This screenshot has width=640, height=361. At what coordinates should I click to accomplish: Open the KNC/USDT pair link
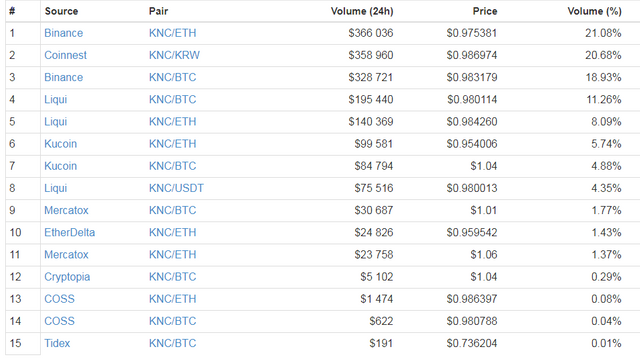(x=176, y=188)
